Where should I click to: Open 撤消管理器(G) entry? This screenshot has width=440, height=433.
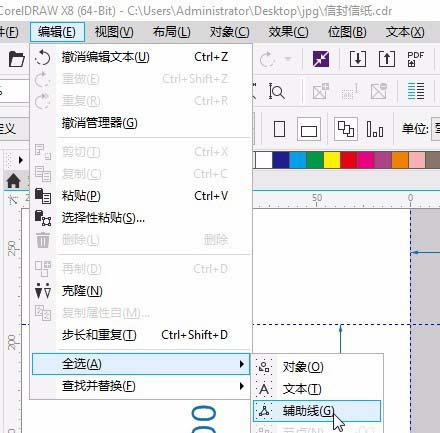pyautogui.click(x=141, y=123)
